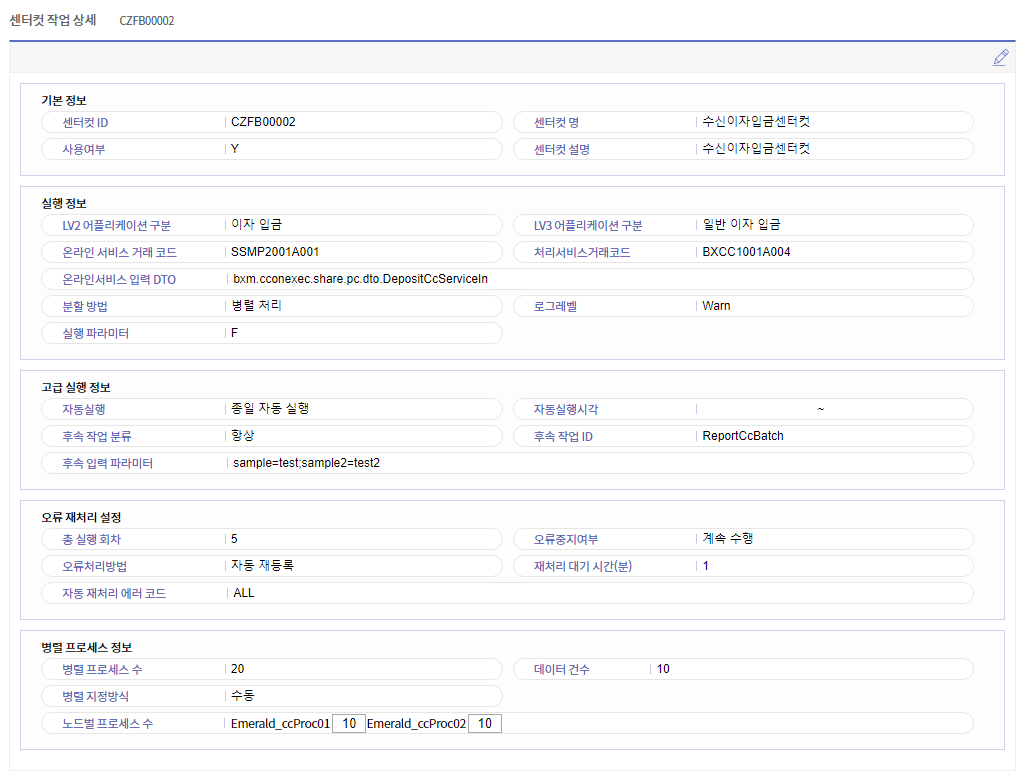Image resolution: width=1030 pixels, height=778 pixels.
Task: Click the 고급 실행 정보 section heading
Action: (76, 388)
